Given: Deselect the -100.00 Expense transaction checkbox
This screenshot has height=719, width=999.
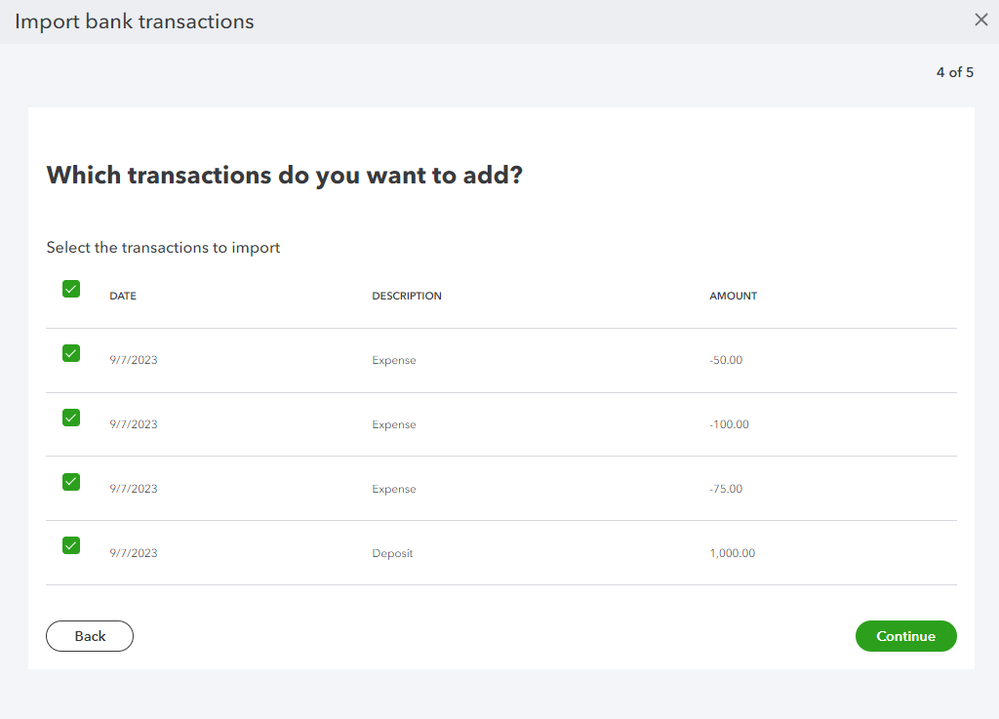Looking at the screenshot, I should pos(71,417).
